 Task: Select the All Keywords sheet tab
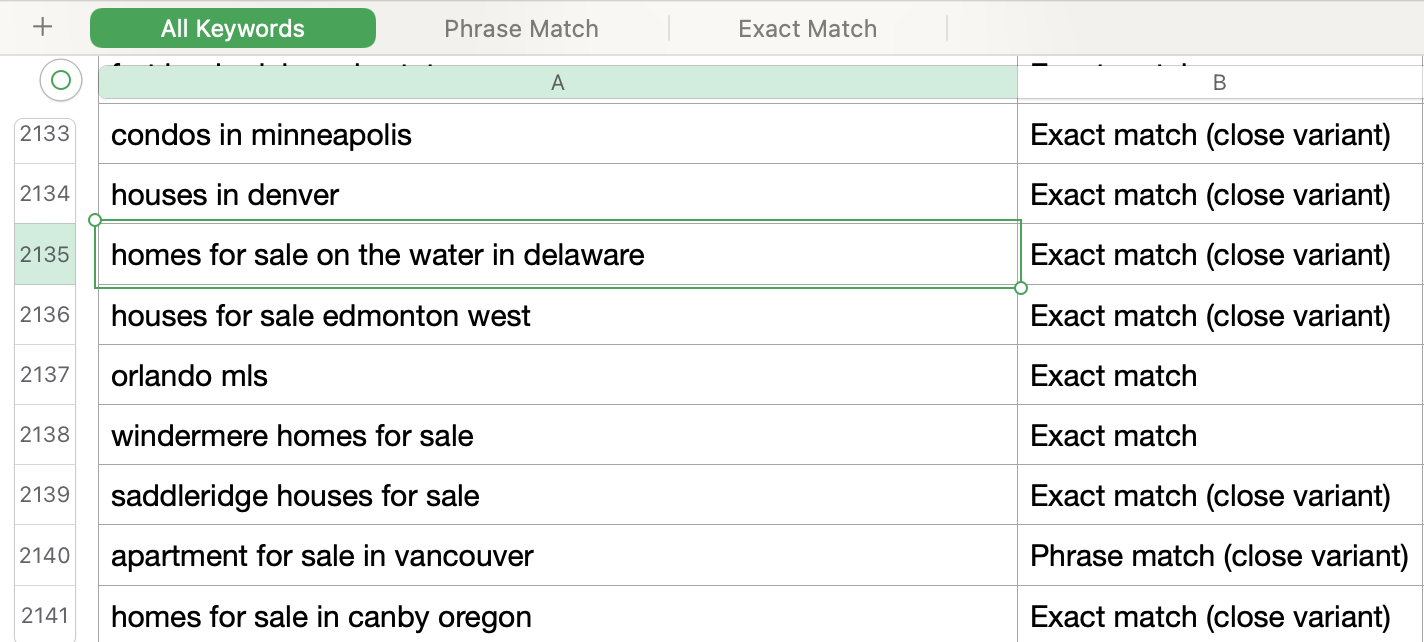tap(233, 29)
